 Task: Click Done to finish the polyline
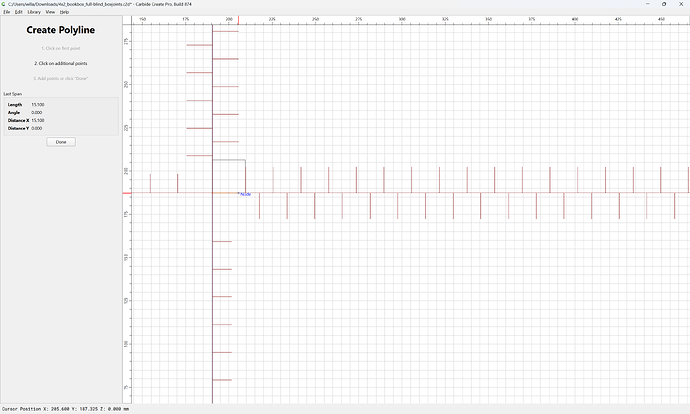point(61,142)
